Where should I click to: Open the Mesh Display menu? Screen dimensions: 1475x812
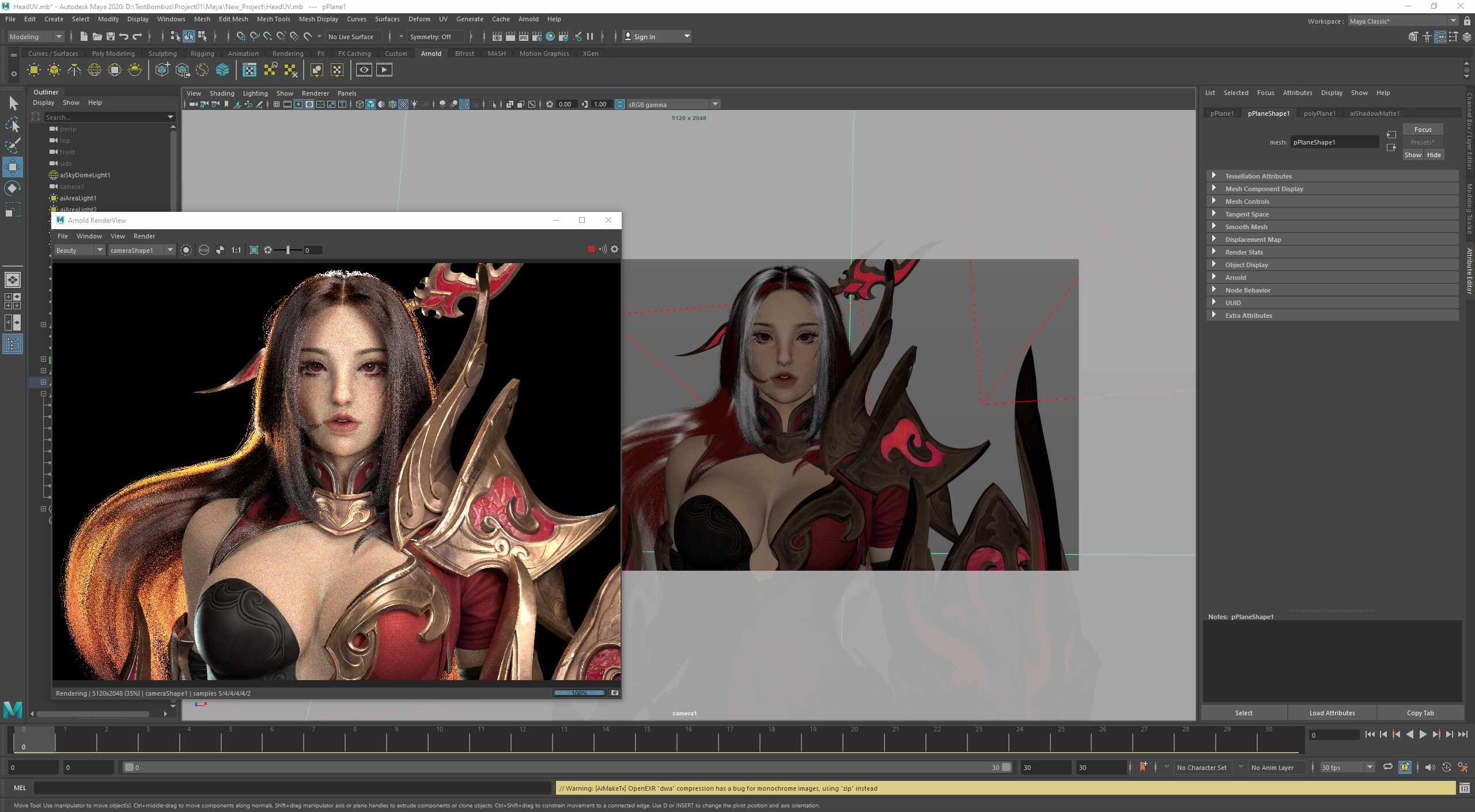tap(318, 19)
